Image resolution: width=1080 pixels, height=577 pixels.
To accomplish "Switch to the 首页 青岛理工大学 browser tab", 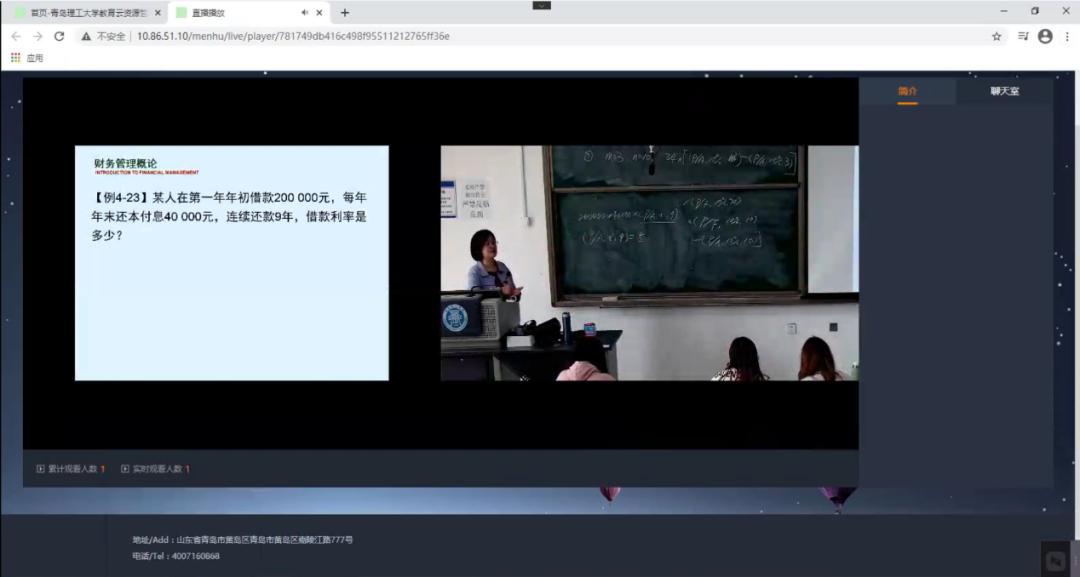I will [x=85, y=13].
